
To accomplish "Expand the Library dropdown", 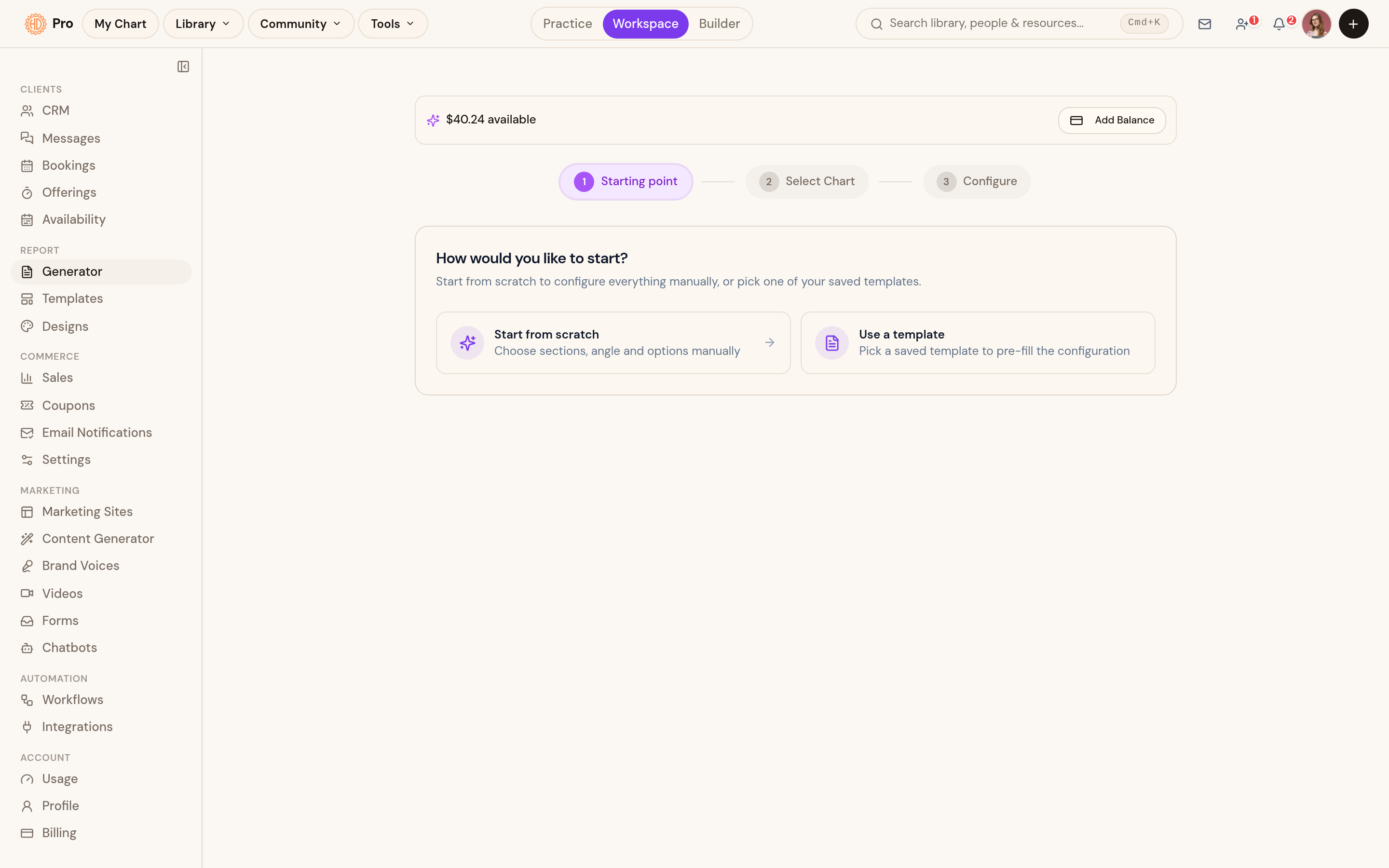I will coord(203,24).
